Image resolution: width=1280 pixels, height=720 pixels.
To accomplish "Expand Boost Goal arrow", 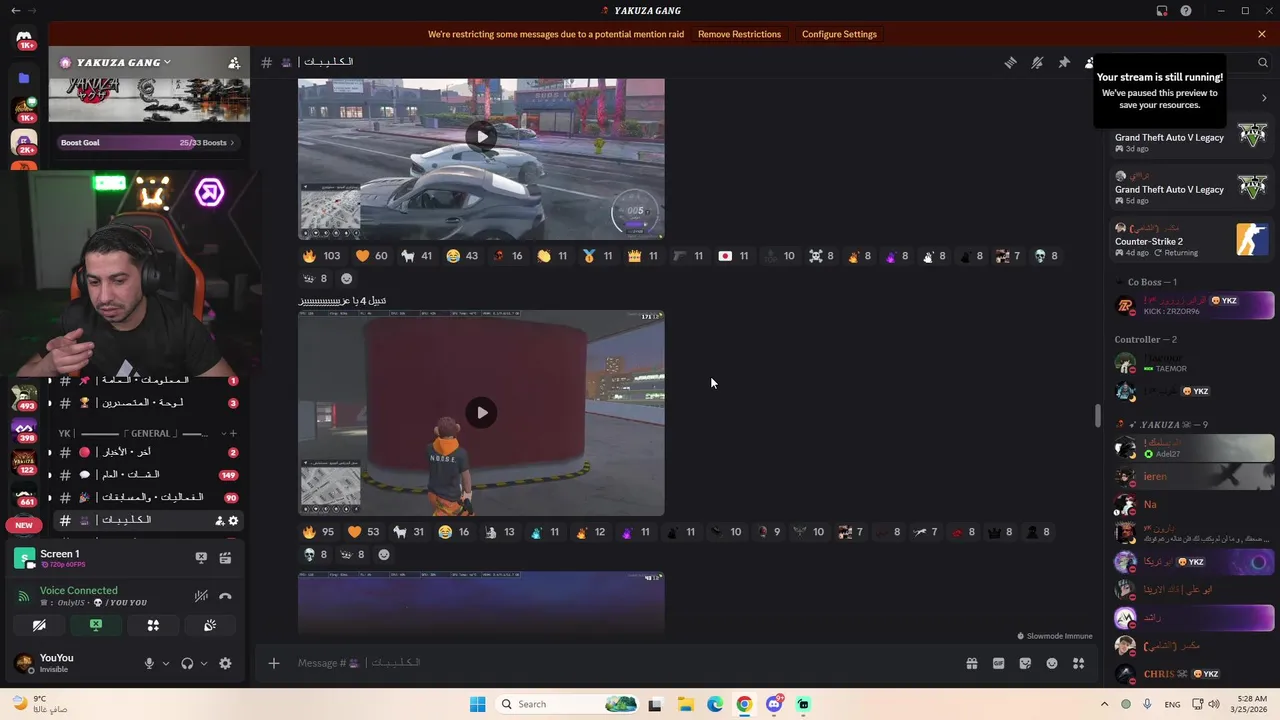I will (x=232, y=143).
